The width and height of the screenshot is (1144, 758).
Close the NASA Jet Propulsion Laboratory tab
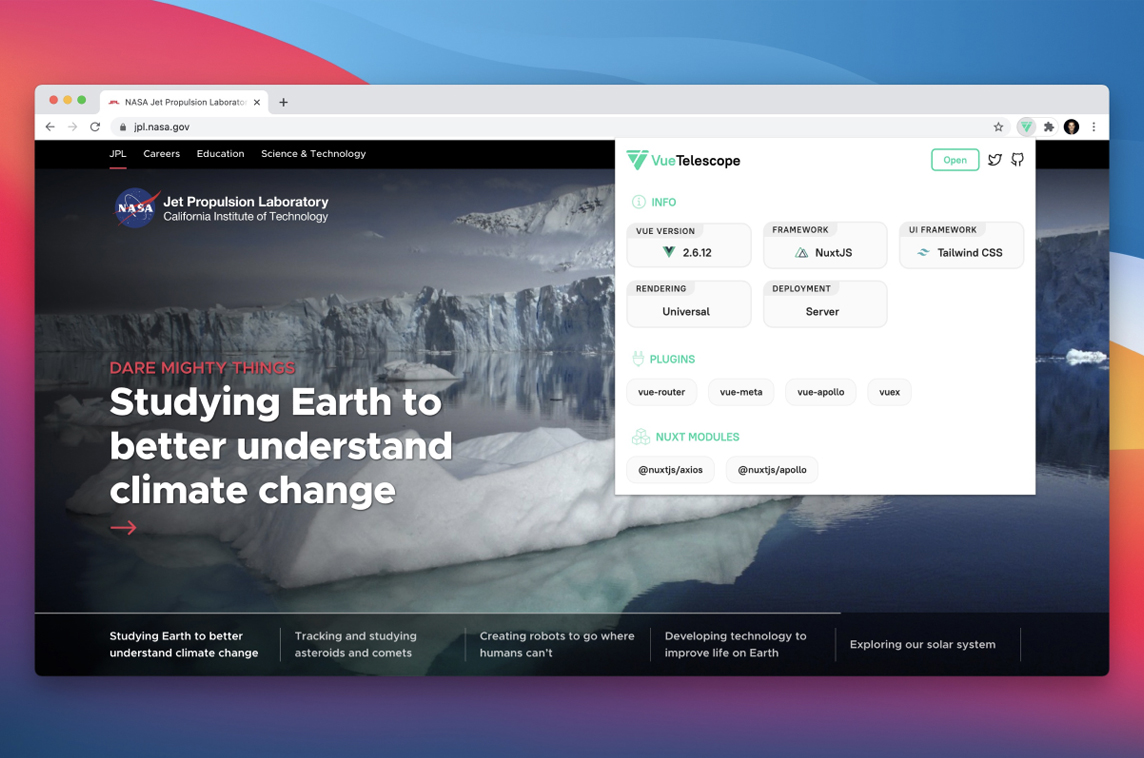257,102
